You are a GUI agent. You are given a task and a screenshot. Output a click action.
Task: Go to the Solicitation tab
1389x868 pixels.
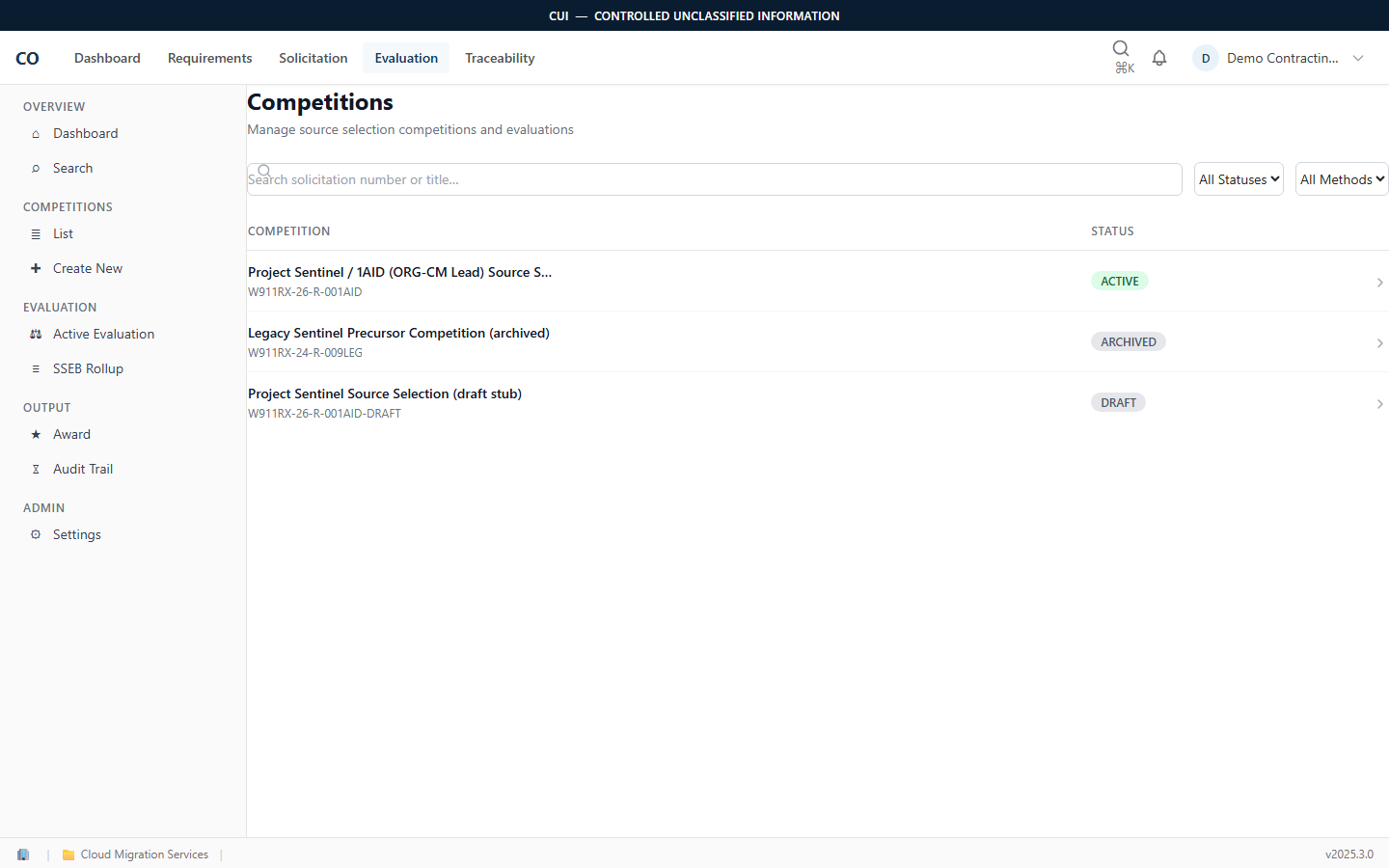[313, 58]
